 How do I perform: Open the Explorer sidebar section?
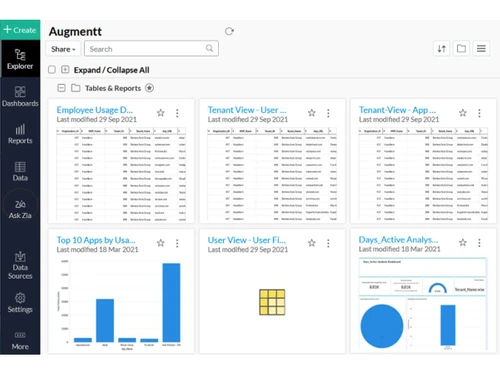click(20, 59)
